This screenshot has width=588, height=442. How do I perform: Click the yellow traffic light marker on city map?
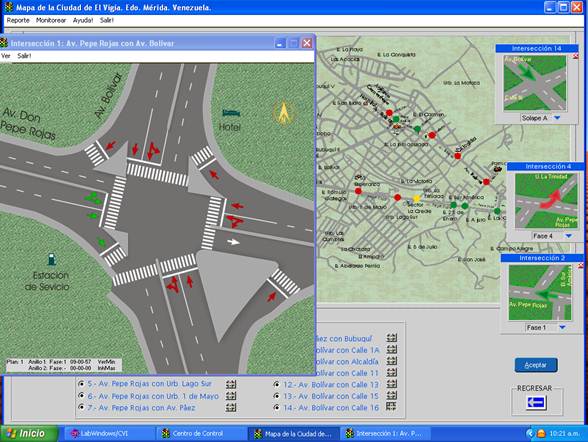tap(416, 198)
